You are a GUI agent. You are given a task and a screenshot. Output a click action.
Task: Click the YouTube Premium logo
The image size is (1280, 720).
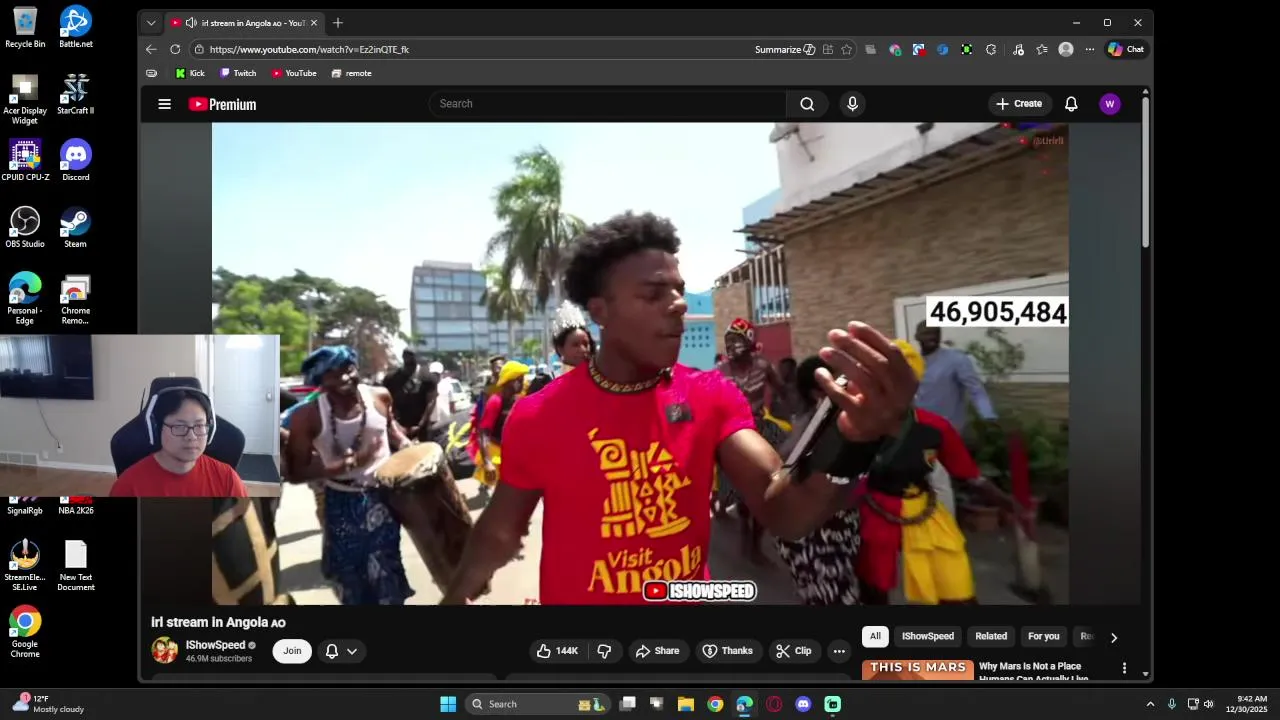[222, 104]
